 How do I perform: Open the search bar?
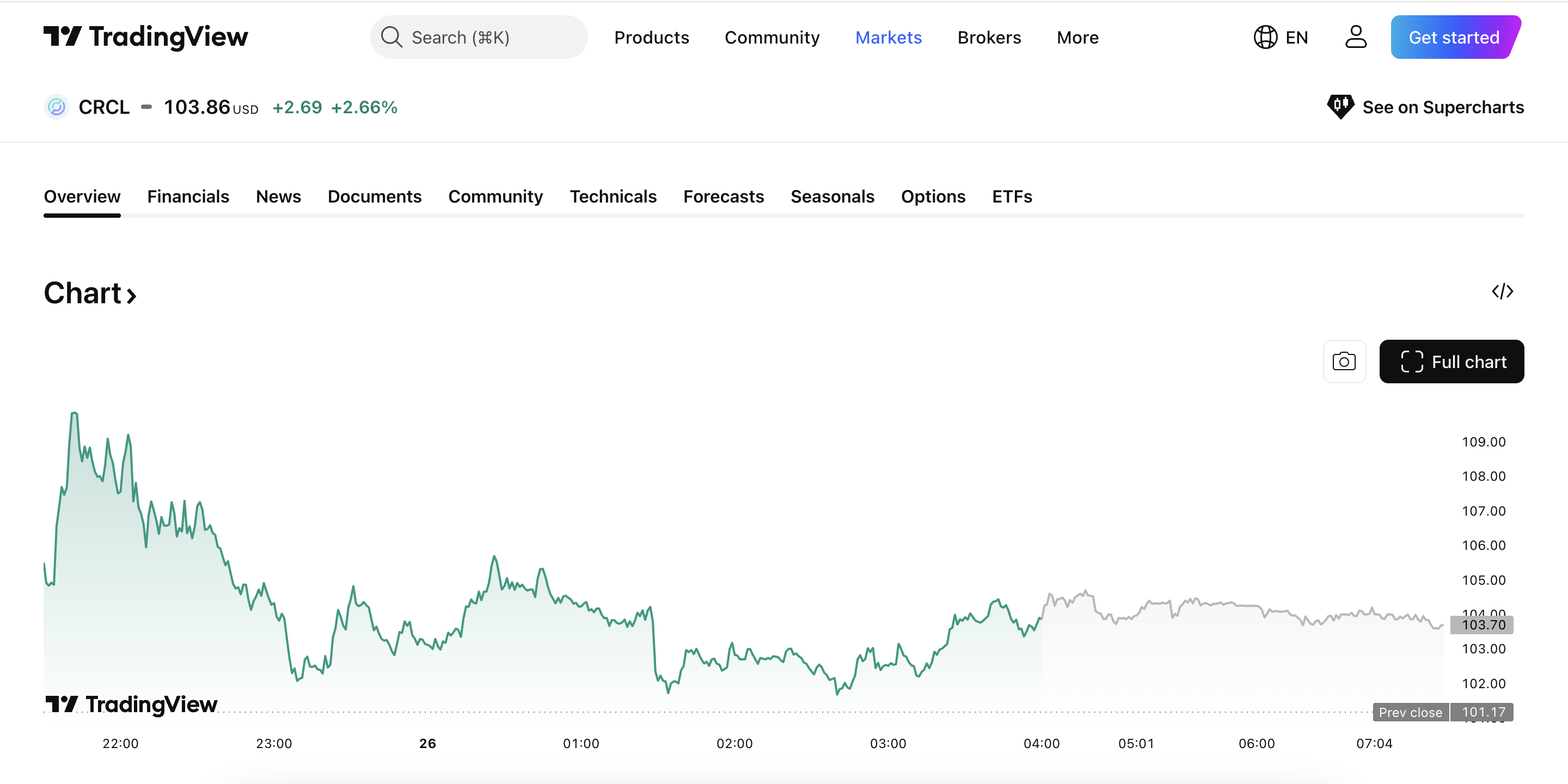pos(479,37)
